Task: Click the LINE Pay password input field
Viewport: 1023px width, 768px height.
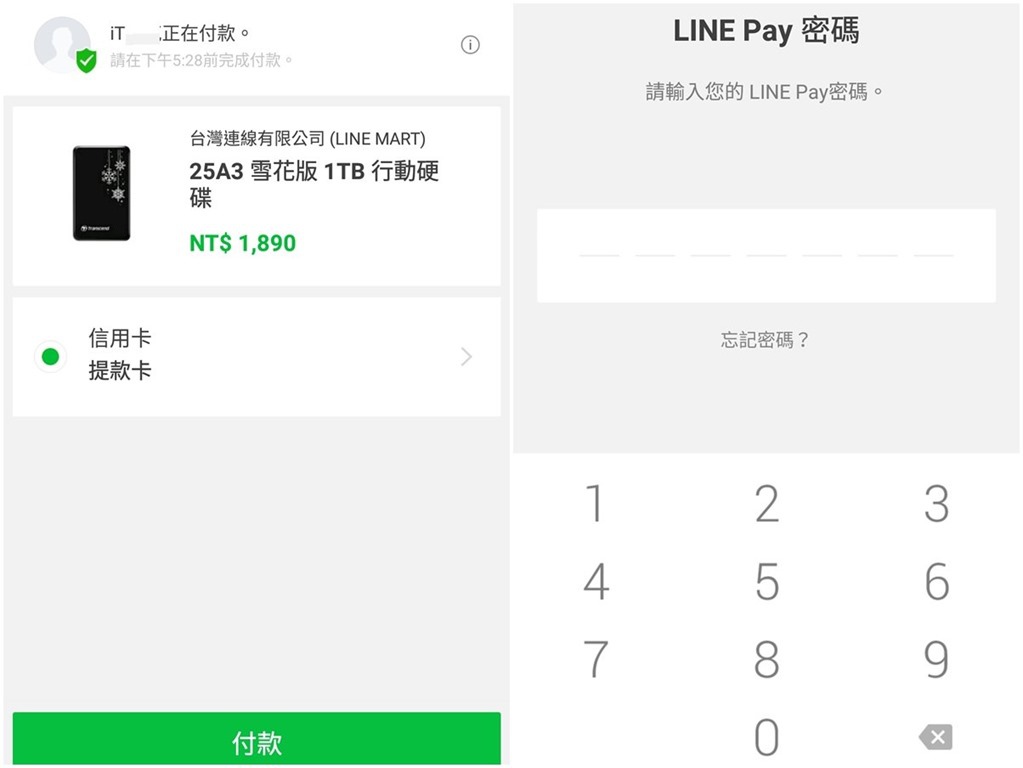Action: (x=766, y=256)
